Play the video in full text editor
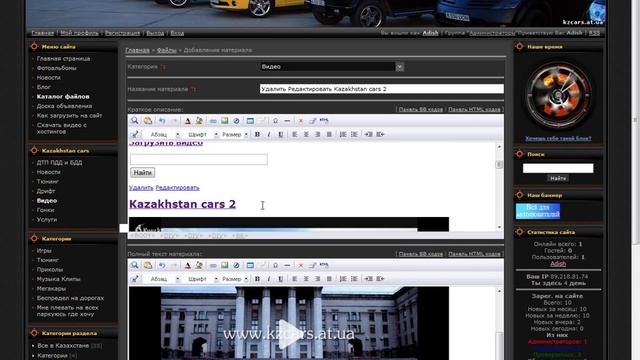 [x=289, y=333]
